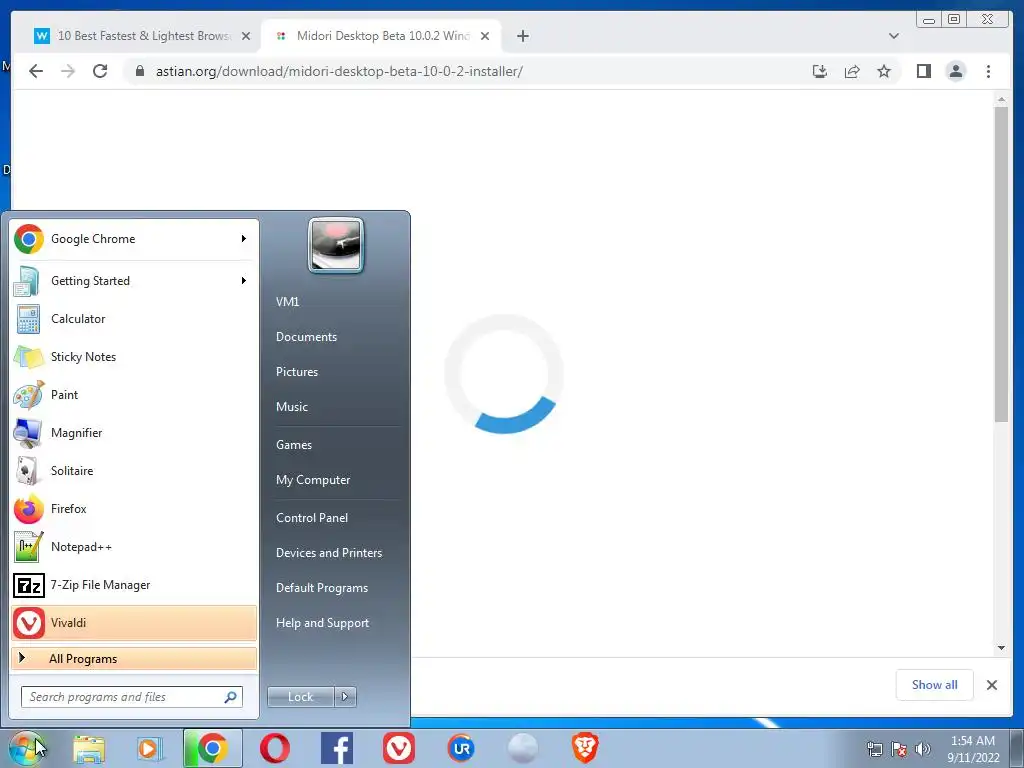
Task: Click the install page icon in address bar
Action: tap(820, 71)
